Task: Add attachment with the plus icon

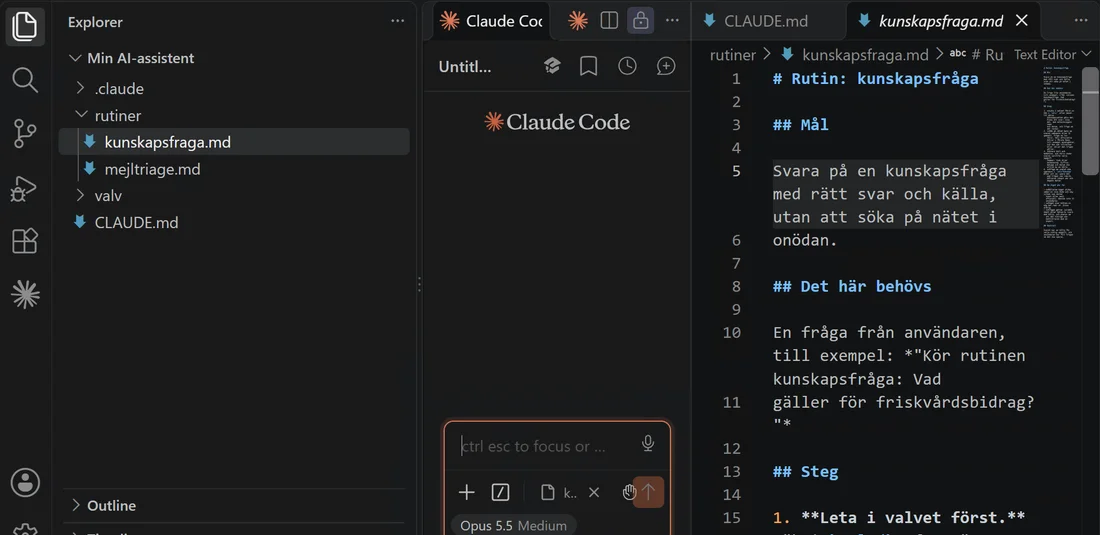Action: (x=467, y=492)
